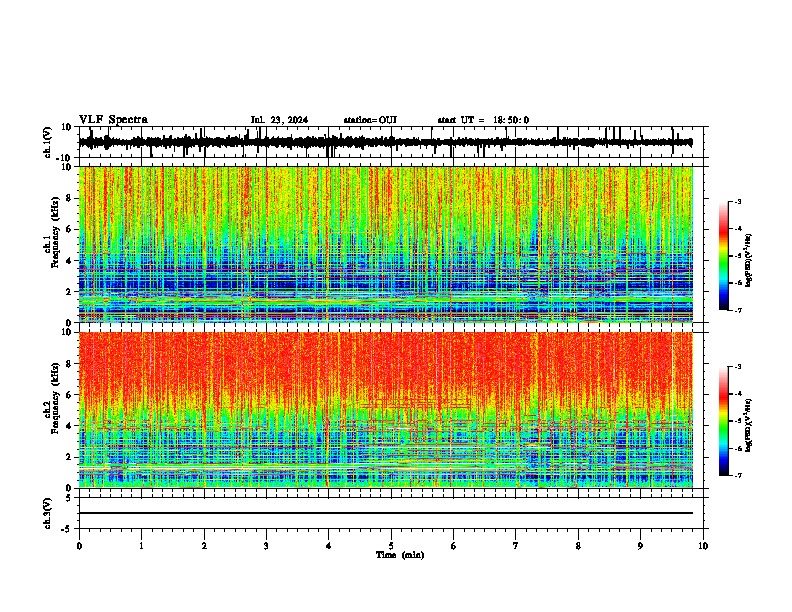This screenshot has width=792, height=612.
Task: Click the ch.1 voltage waveform trace
Action: pyautogui.click(x=385, y=142)
